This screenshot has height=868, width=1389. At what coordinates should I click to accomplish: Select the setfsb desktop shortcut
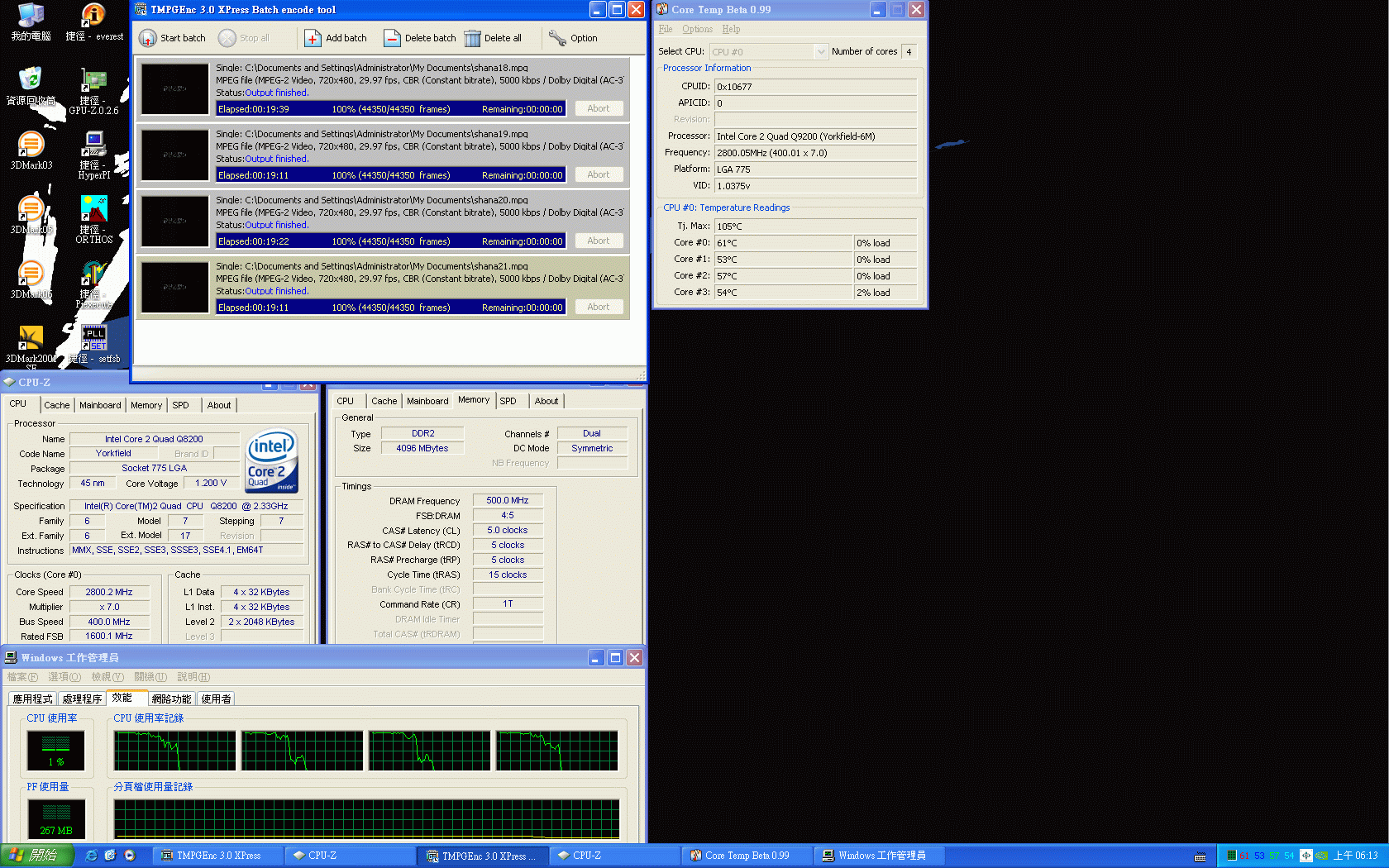point(94,345)
